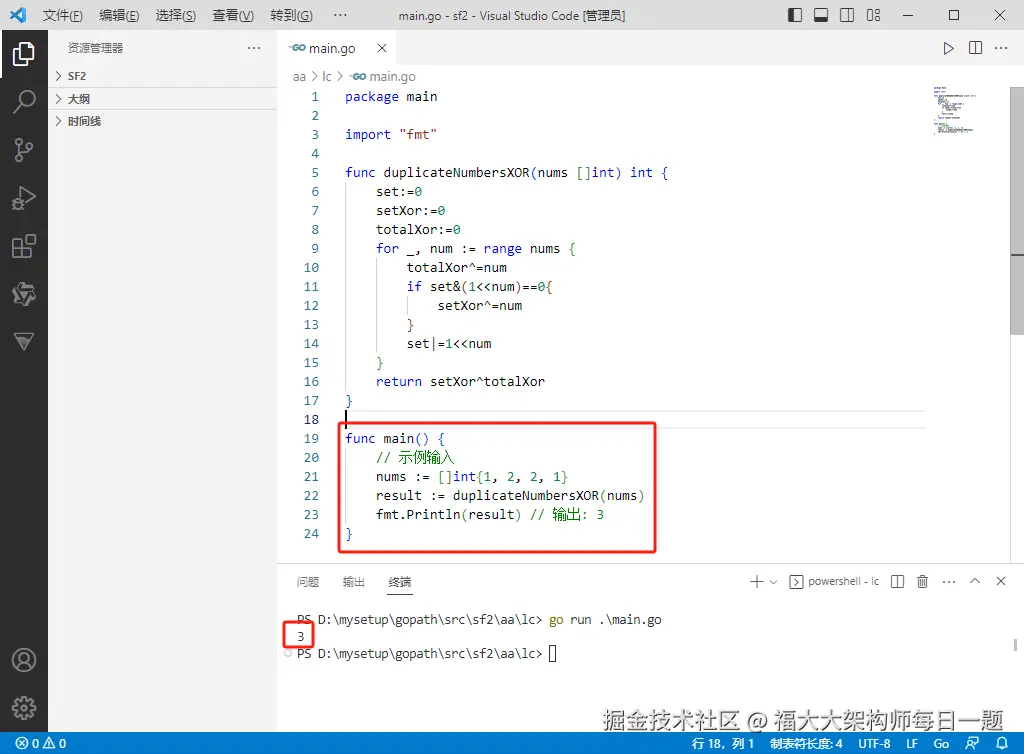1024x754 pixels.
Task: Open the 文件(F) menu
Action: pyautogui.click(x=63, y=16)
